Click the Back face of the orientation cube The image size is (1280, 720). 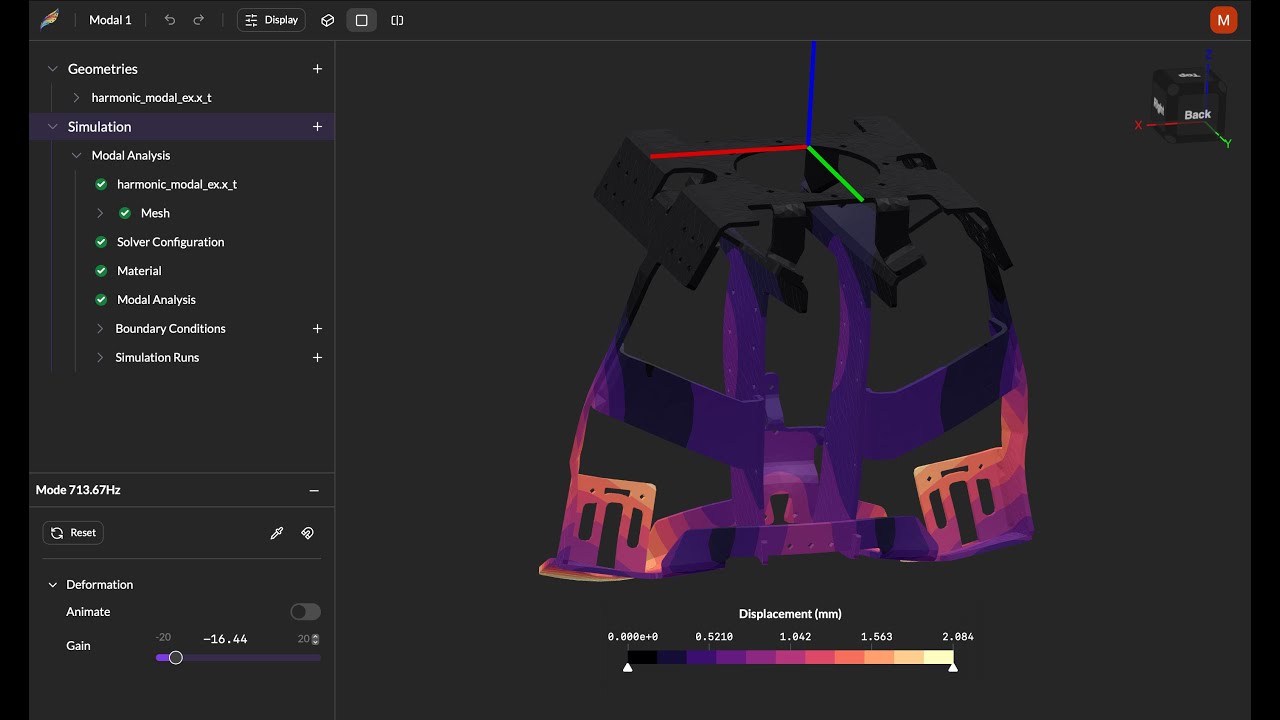click(1197, 115)
